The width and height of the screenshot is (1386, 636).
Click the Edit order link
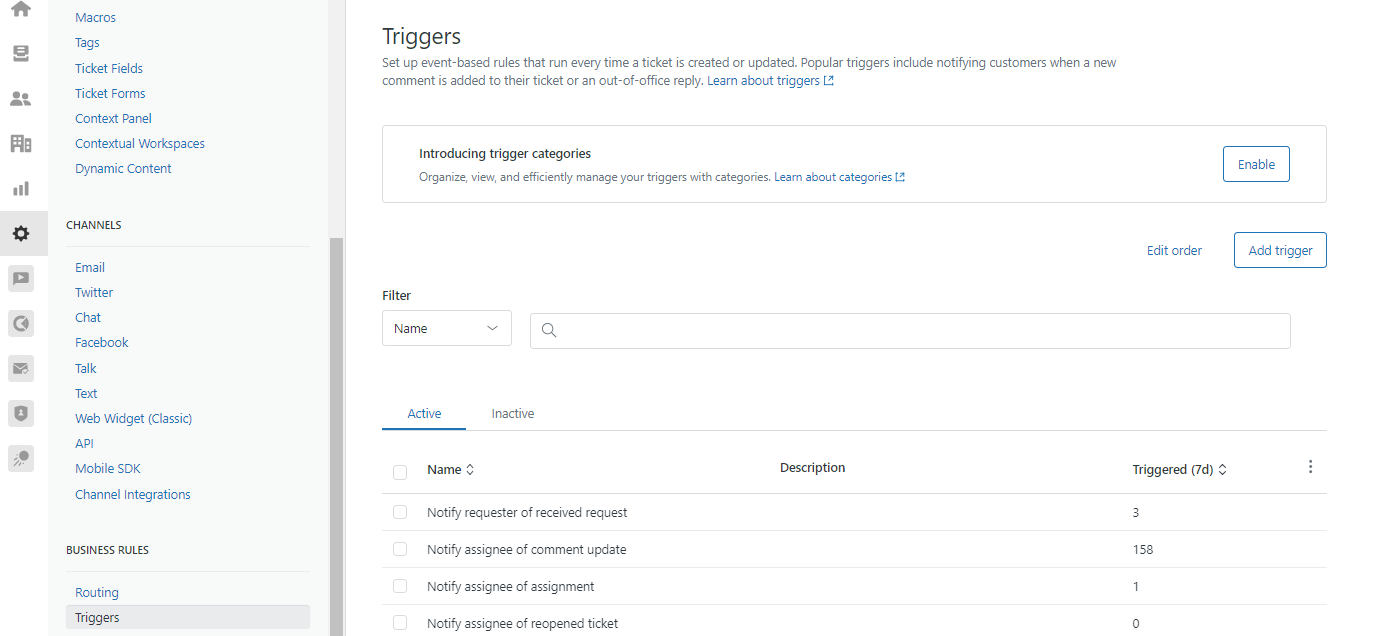1174,250
